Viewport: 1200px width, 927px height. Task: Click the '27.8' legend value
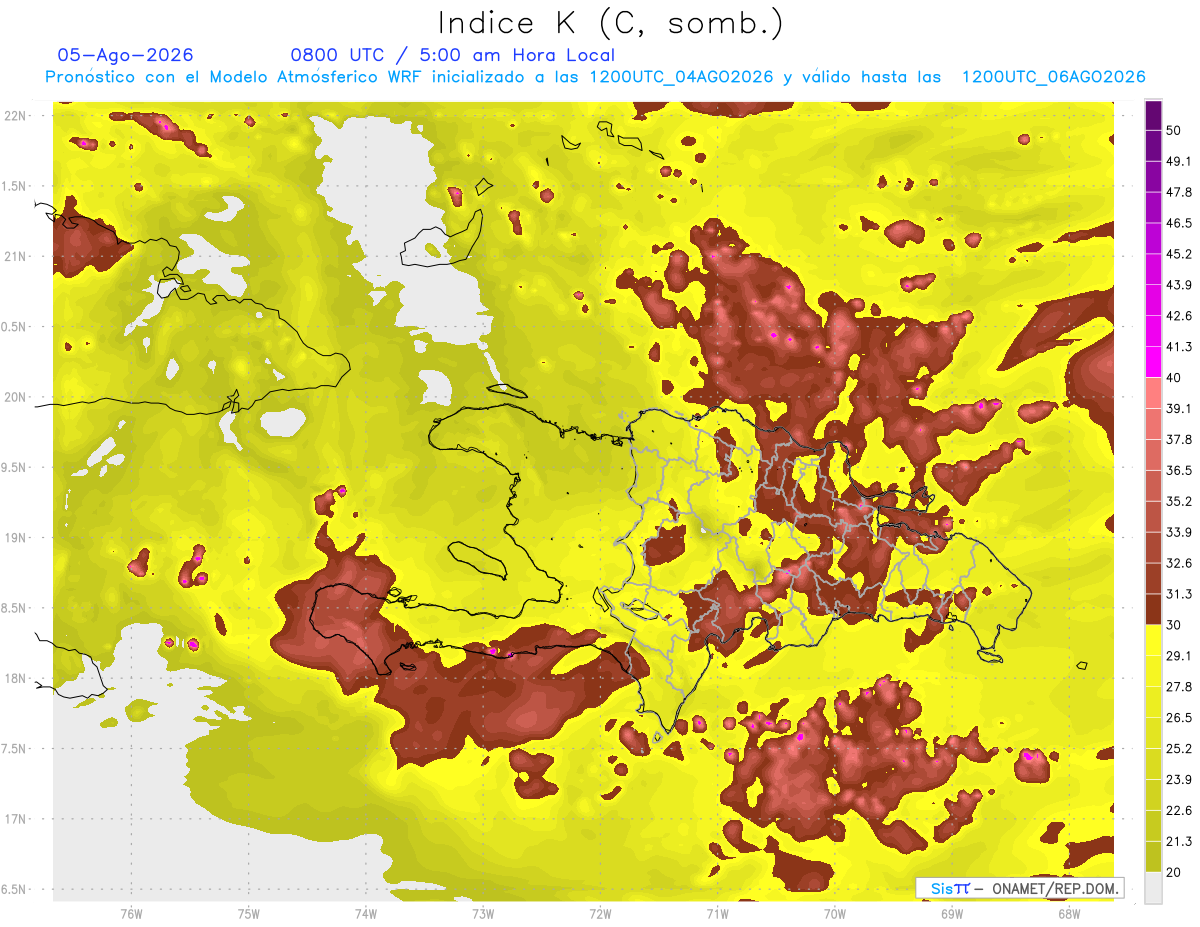coord(1178,687)
